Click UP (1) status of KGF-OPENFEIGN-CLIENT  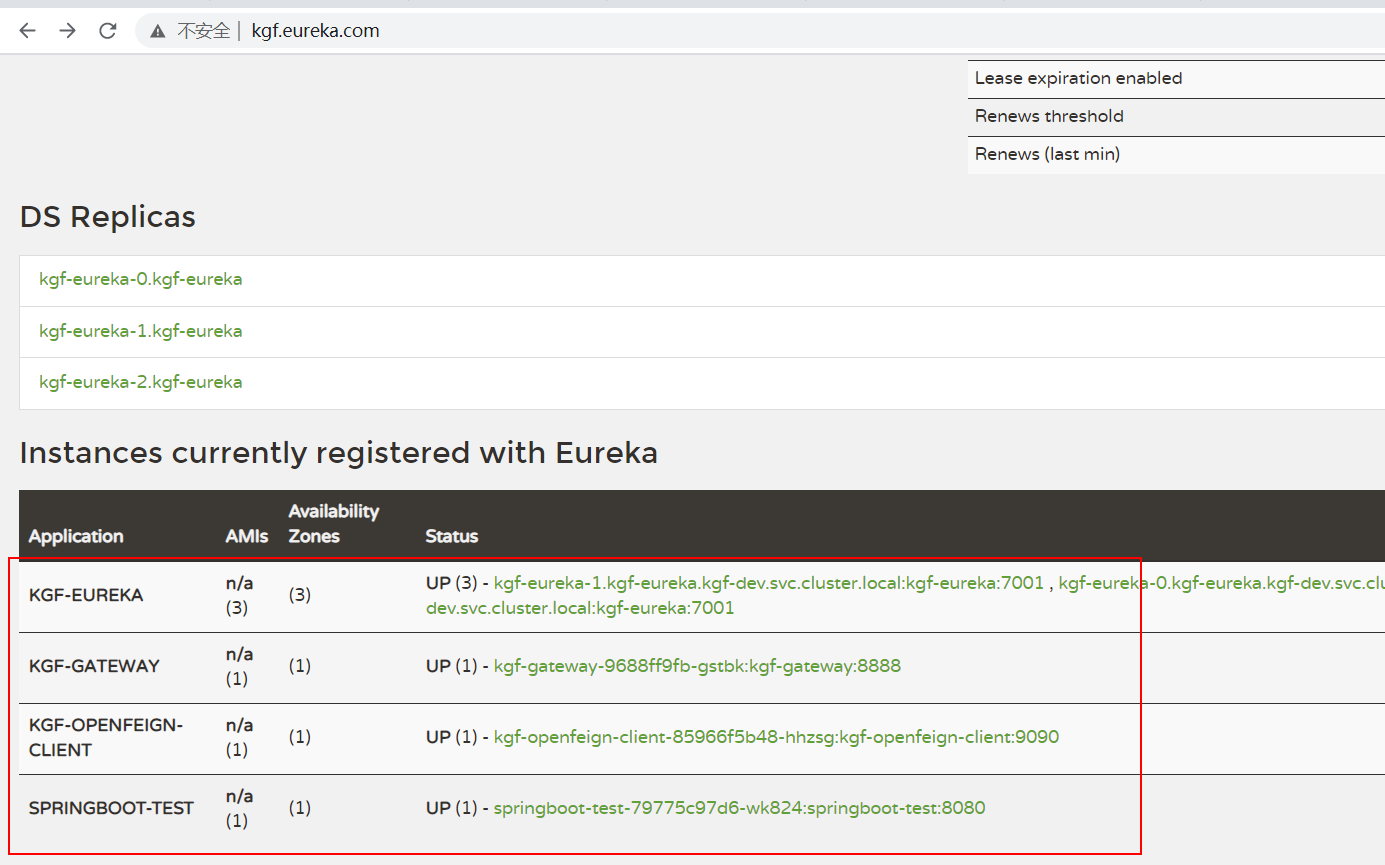pos(452,737)
